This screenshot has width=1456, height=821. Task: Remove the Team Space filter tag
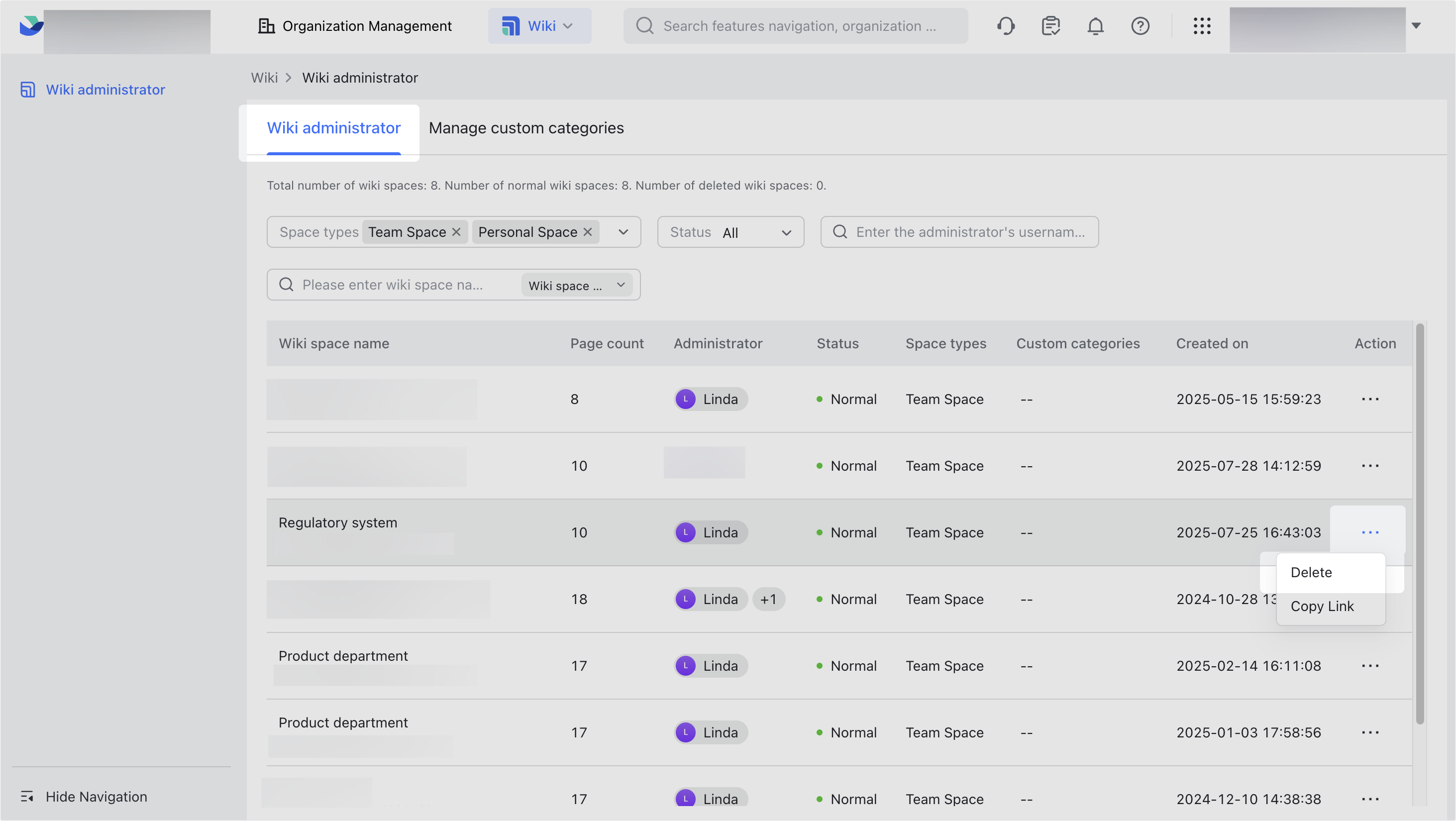click(456, 232)
